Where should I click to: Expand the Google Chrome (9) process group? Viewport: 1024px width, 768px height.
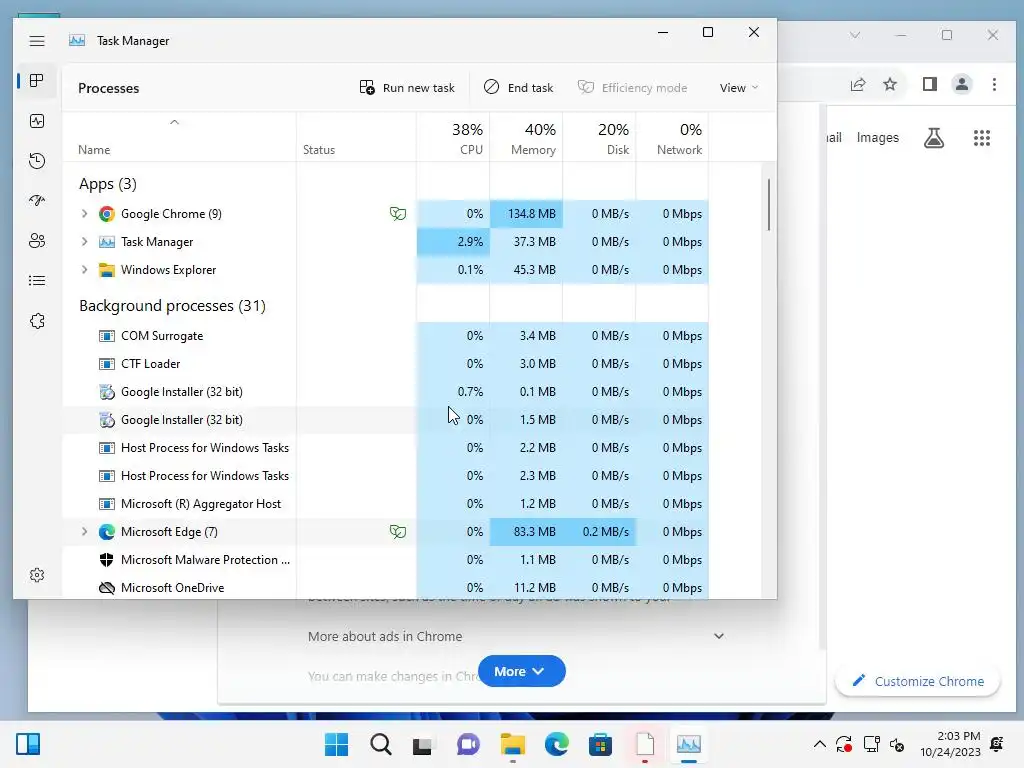(x=84, y=214)
